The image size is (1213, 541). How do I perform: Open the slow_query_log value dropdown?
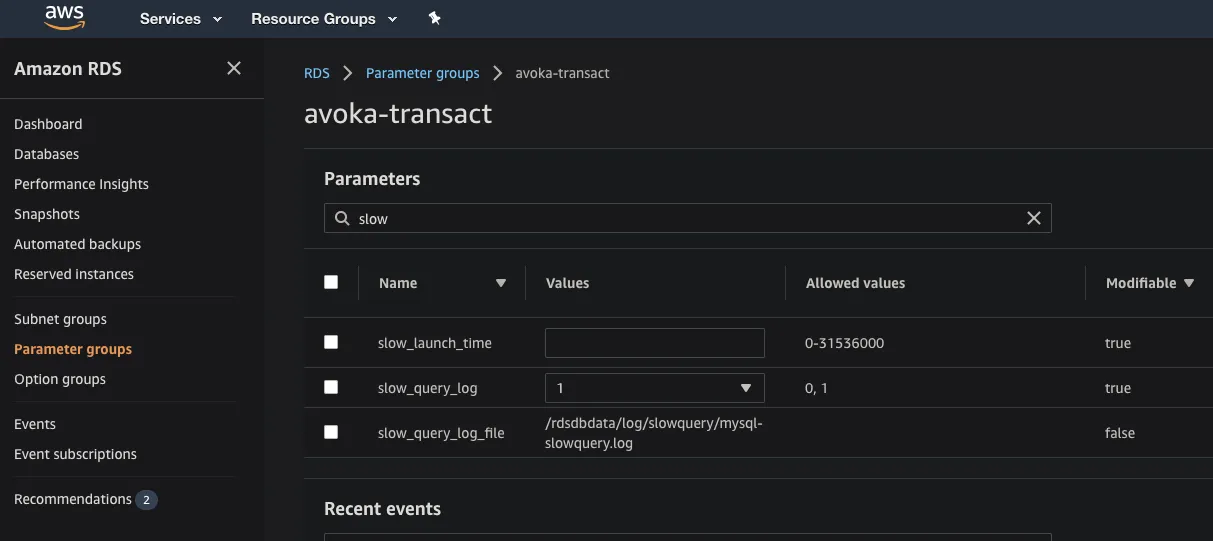[x=654, y=388]
